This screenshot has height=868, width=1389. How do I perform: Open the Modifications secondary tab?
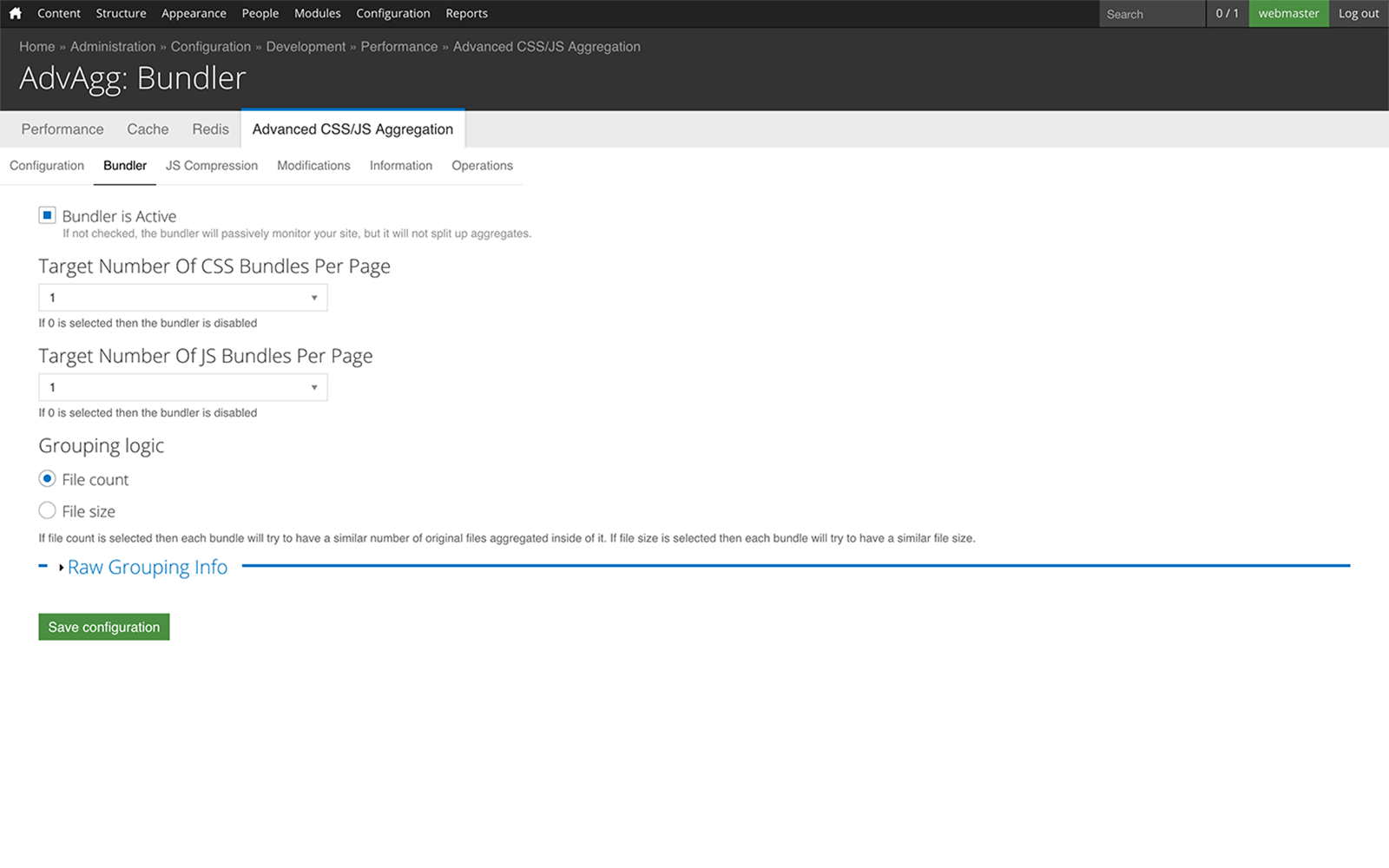(313, 166)
